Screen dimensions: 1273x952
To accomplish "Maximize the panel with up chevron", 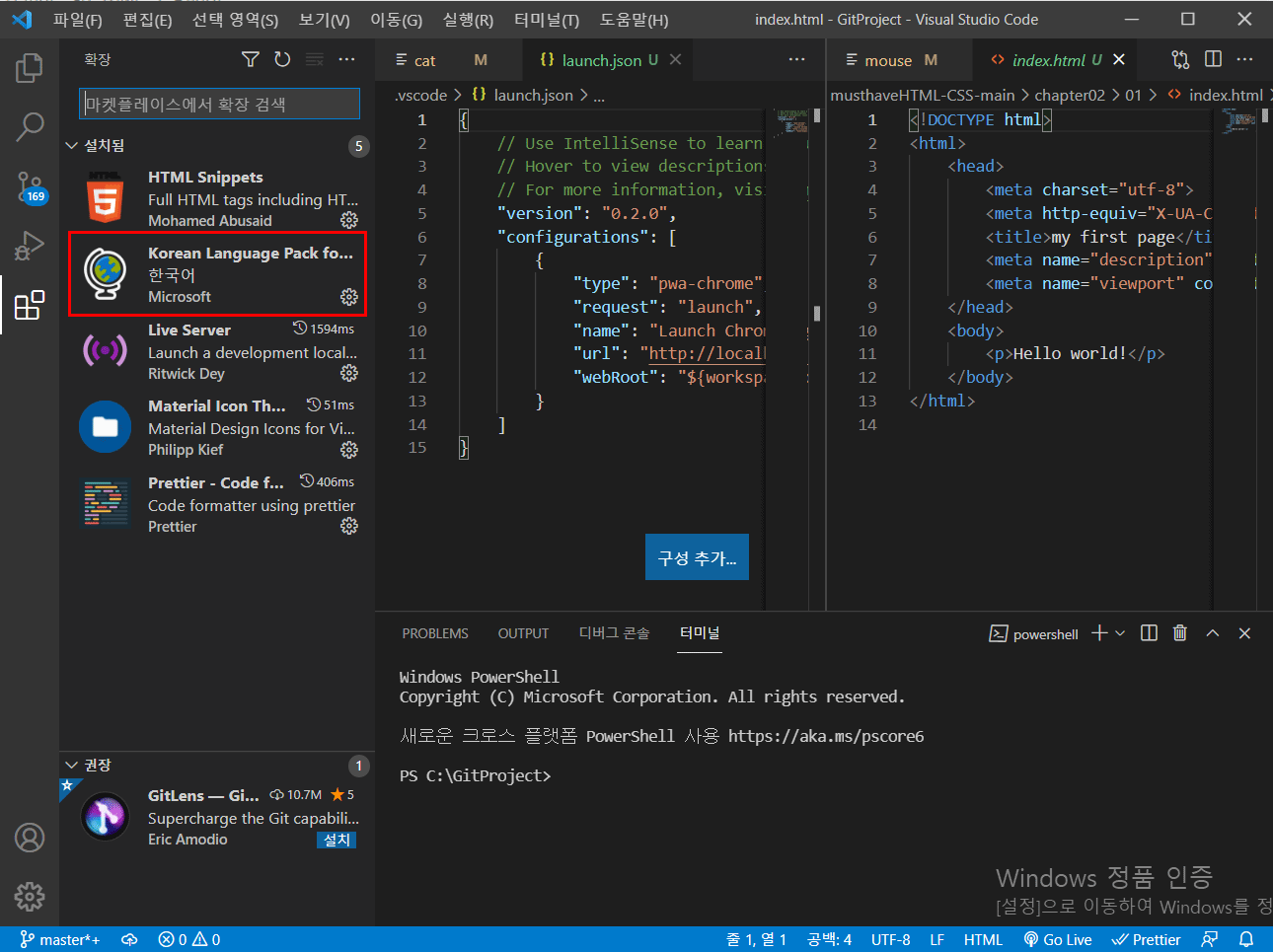I will (1213, 633).
